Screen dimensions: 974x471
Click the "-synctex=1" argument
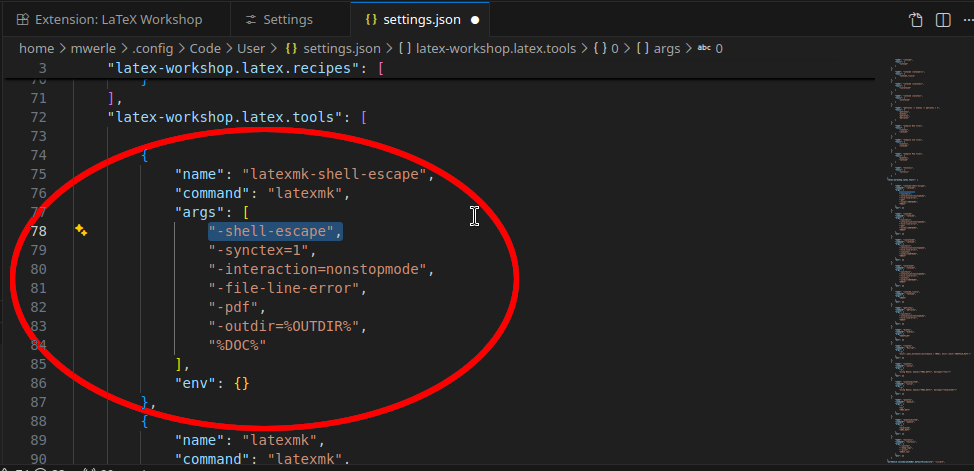pyautogui.click(x=259, y=250)
